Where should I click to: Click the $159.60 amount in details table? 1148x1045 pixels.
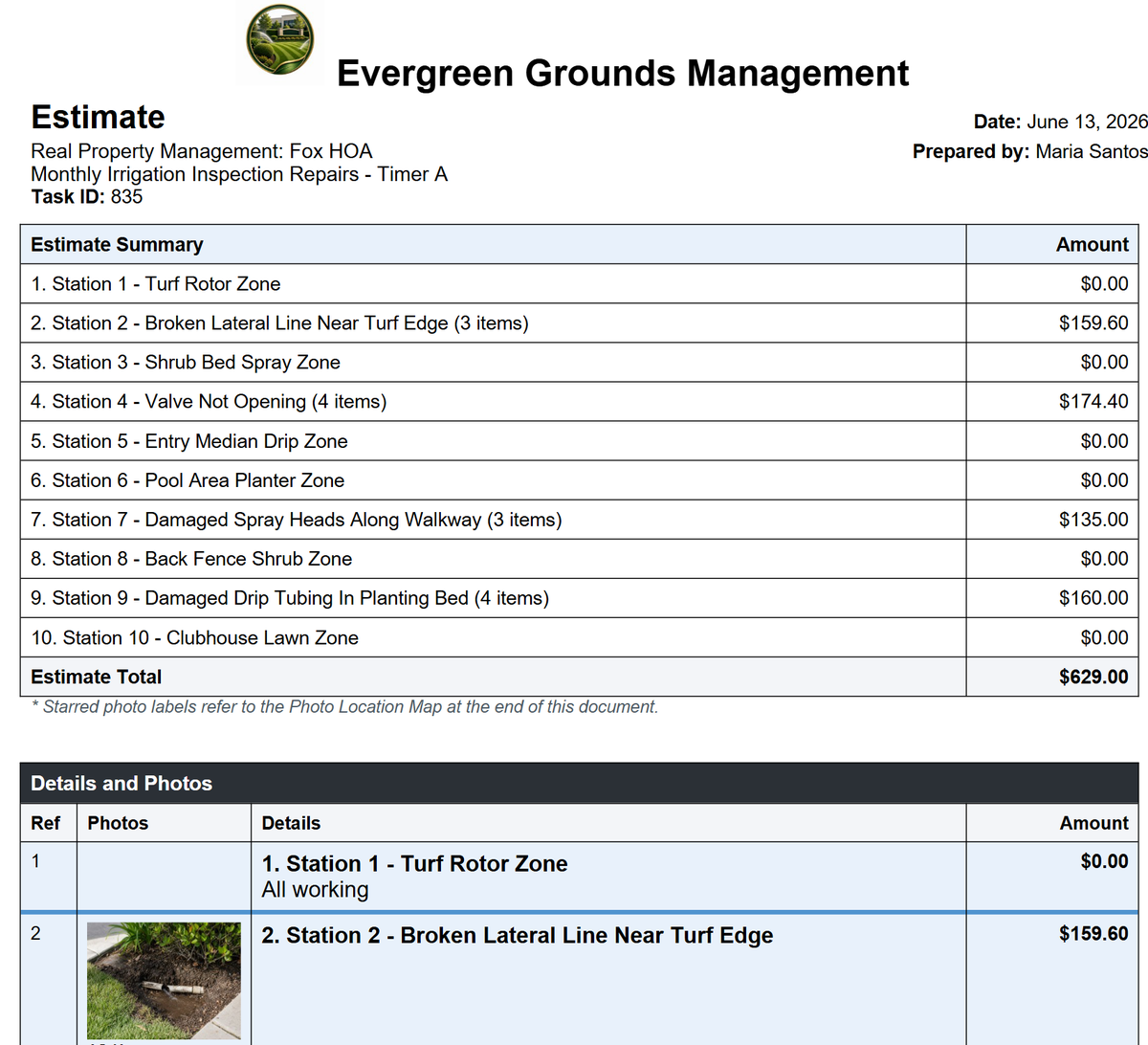pyautogui.click(x=1093, y=934)
